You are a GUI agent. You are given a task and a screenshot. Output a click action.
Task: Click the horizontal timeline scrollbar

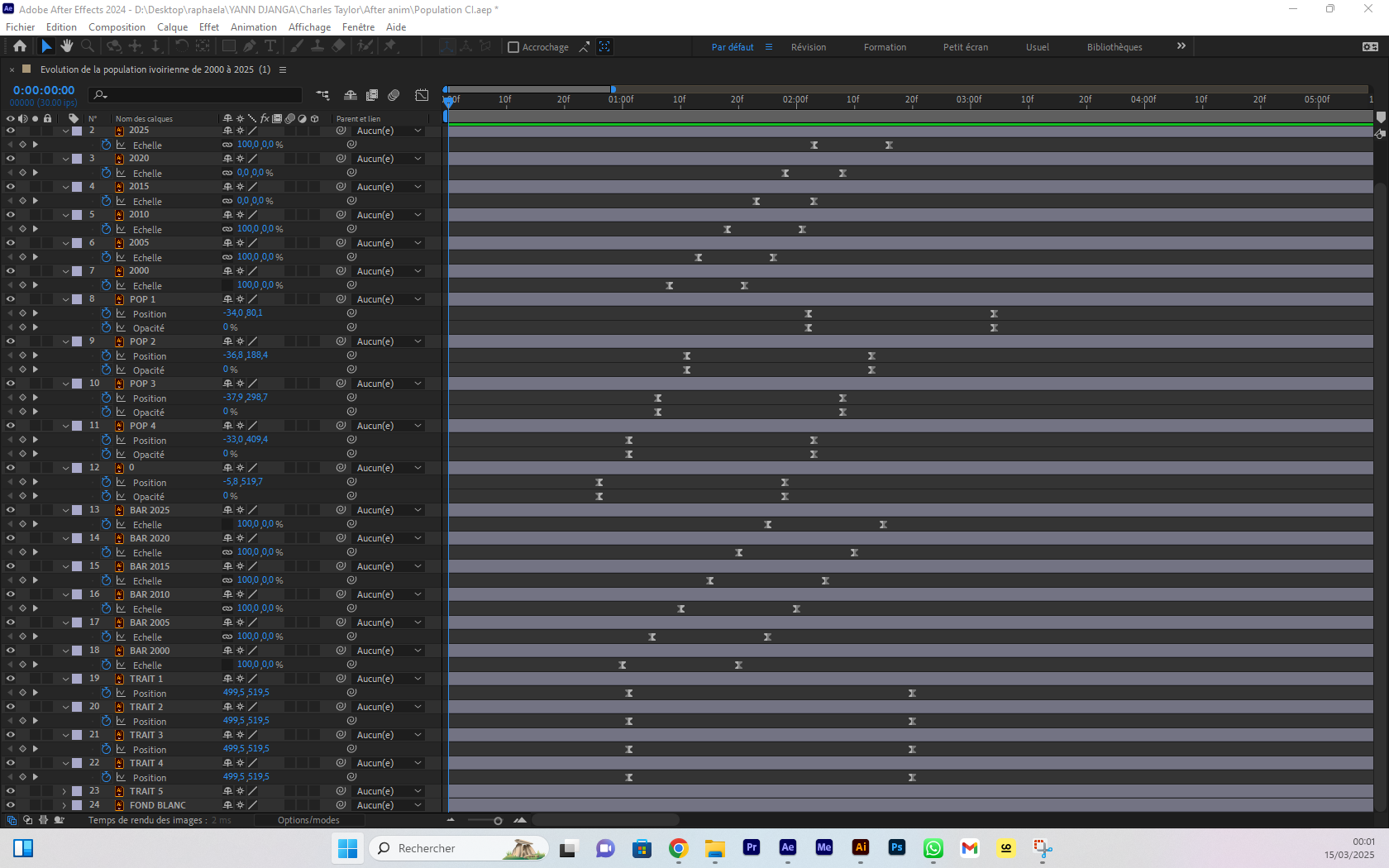coord(606,820)
